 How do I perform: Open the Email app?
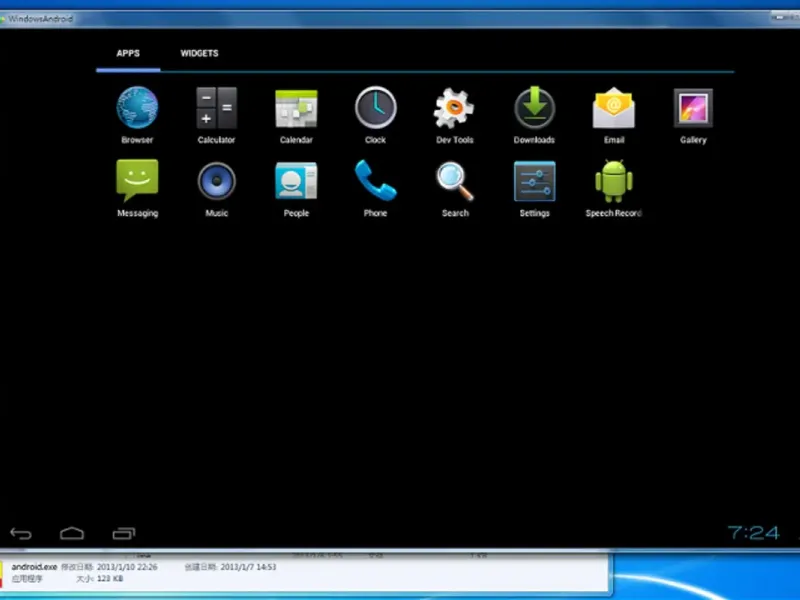[614, 115]
